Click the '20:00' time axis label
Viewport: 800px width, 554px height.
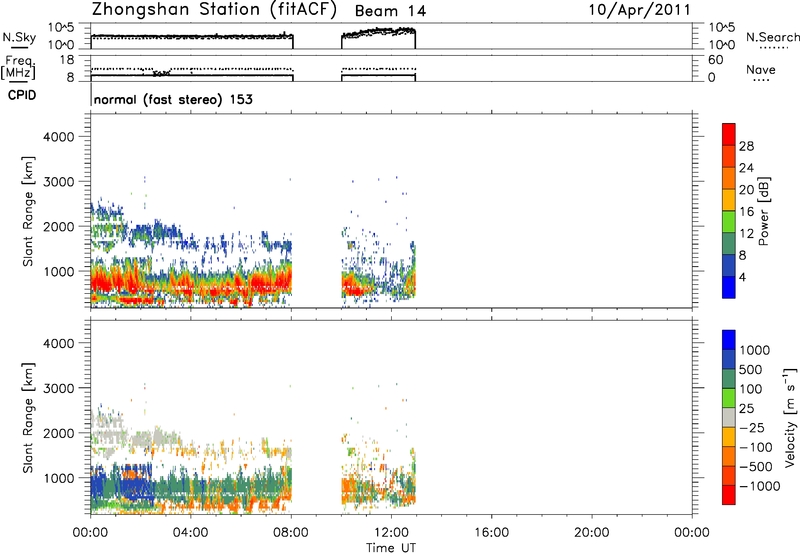coord(591,533)
